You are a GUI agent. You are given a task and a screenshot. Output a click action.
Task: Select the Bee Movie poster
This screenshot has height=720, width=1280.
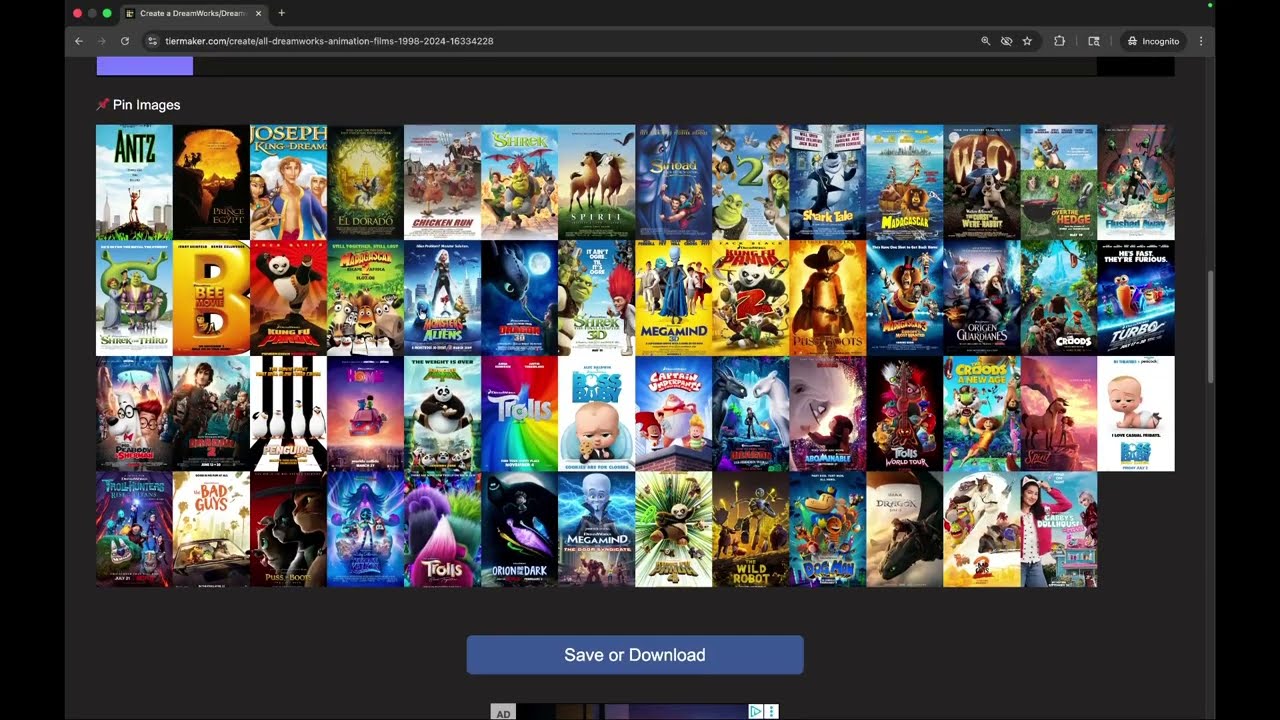coord(211,298)
